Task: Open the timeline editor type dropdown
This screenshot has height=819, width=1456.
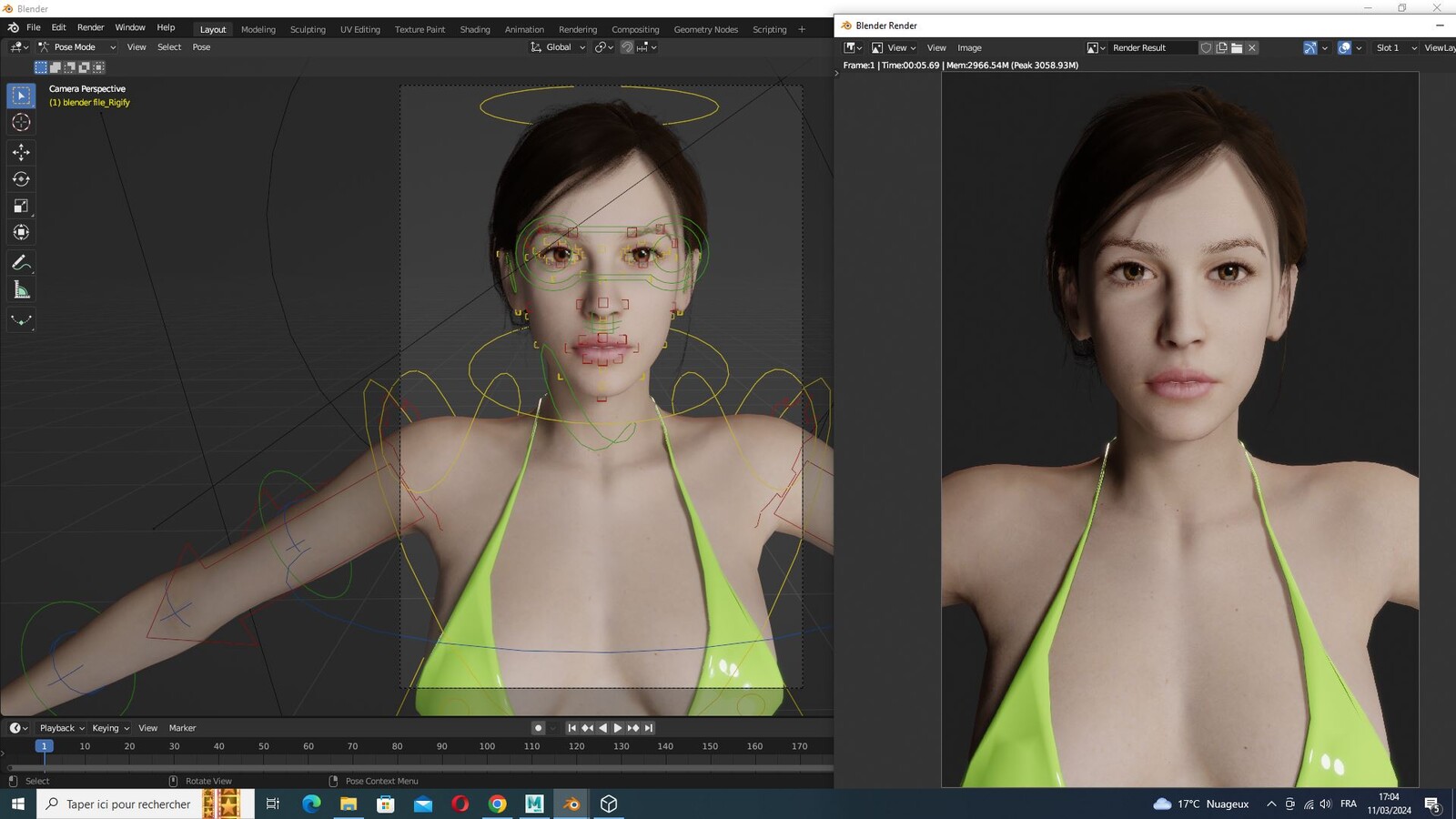Action: tap(18, 728)
